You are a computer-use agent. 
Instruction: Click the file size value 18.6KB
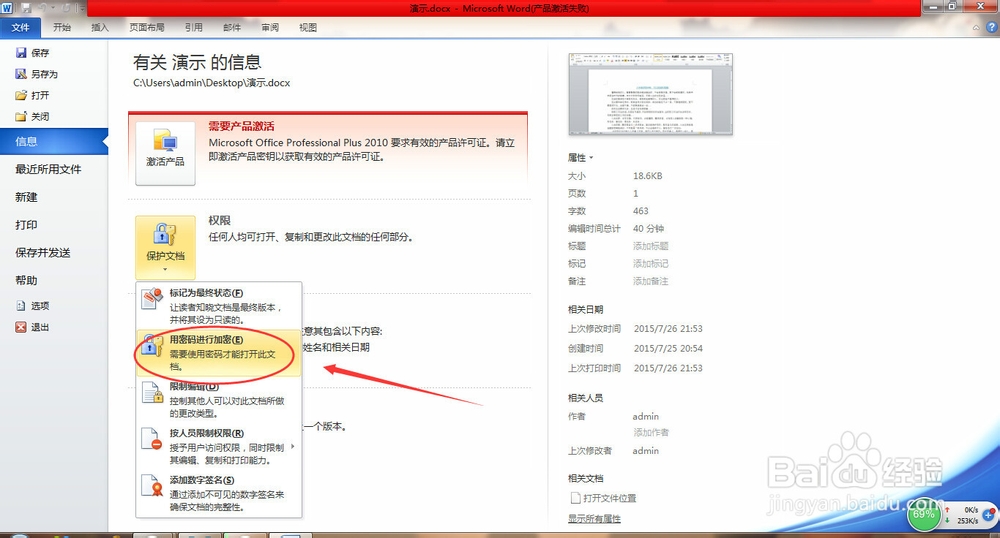647,176
